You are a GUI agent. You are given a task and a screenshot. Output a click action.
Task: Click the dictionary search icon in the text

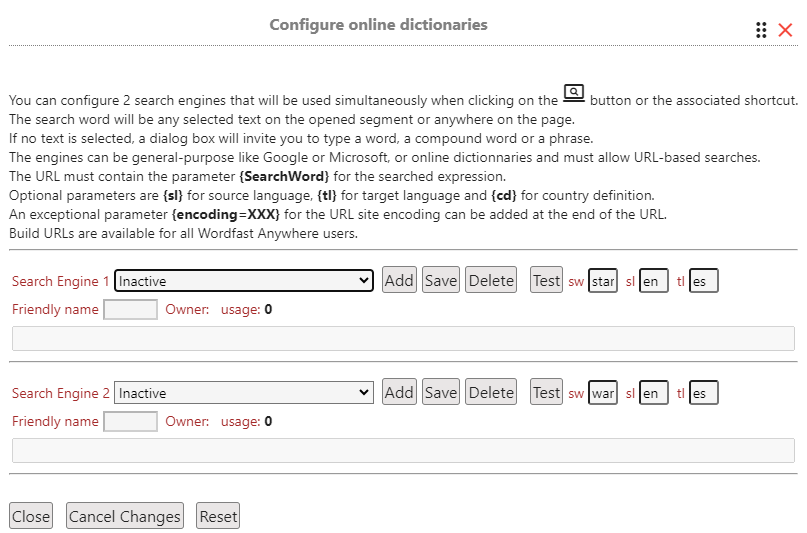[574, 94]
